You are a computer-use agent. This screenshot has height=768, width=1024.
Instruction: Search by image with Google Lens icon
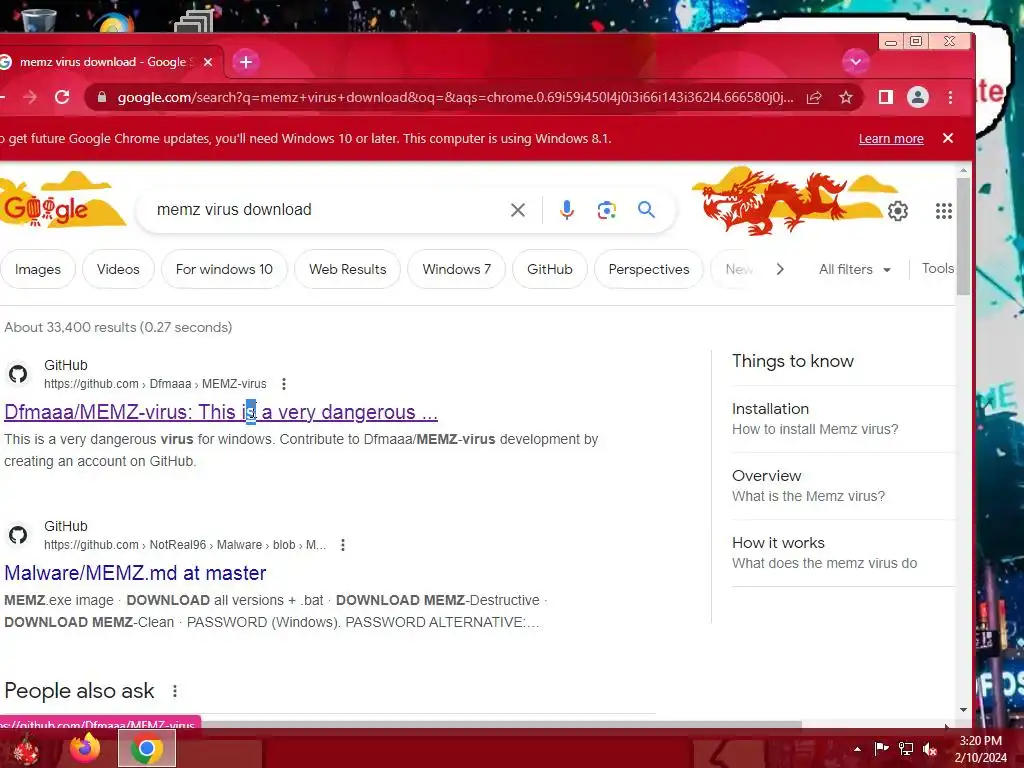point(606,210)
